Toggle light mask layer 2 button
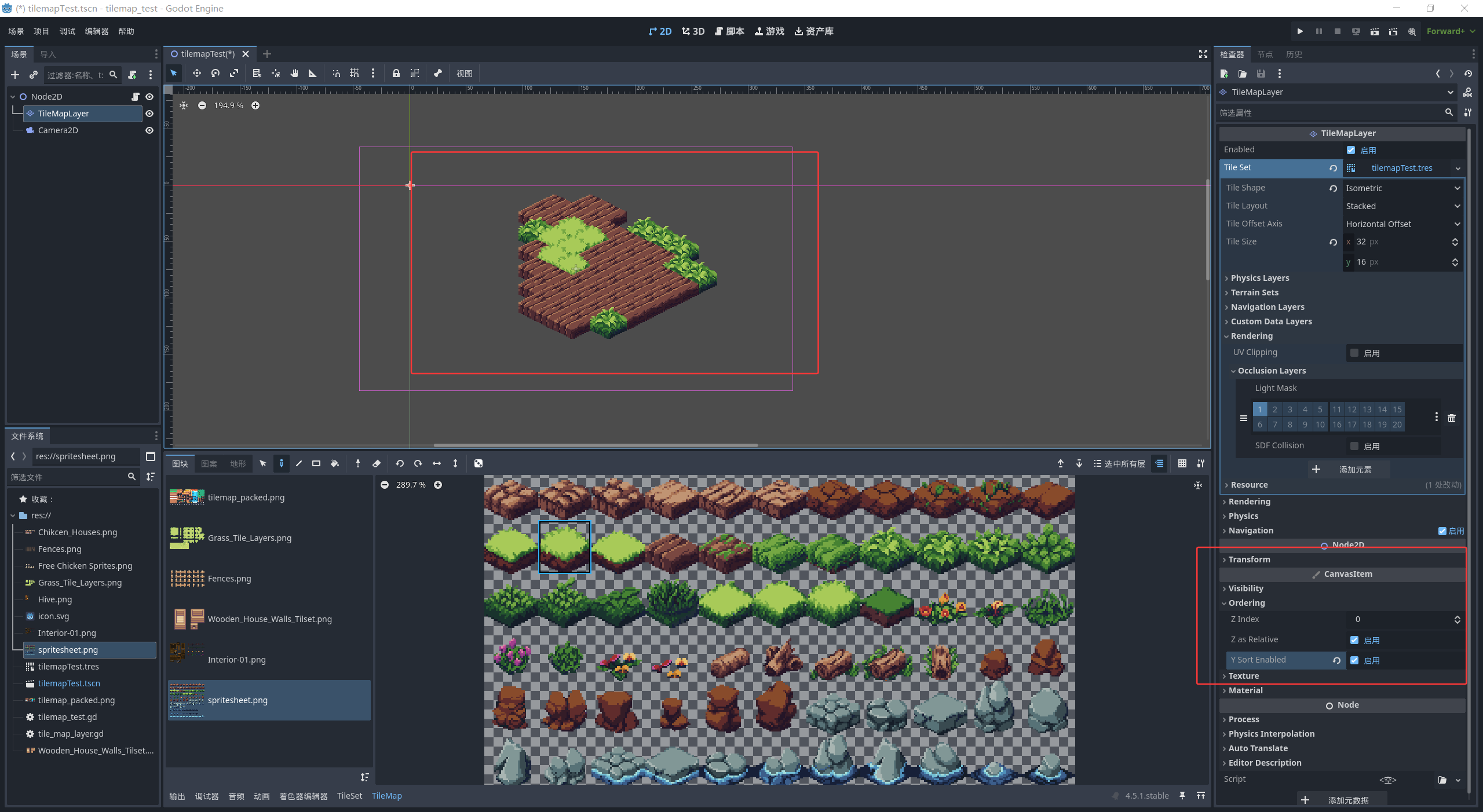Image resolution: width=1483 pixels, height=812 pixels. coord(1274,409)
